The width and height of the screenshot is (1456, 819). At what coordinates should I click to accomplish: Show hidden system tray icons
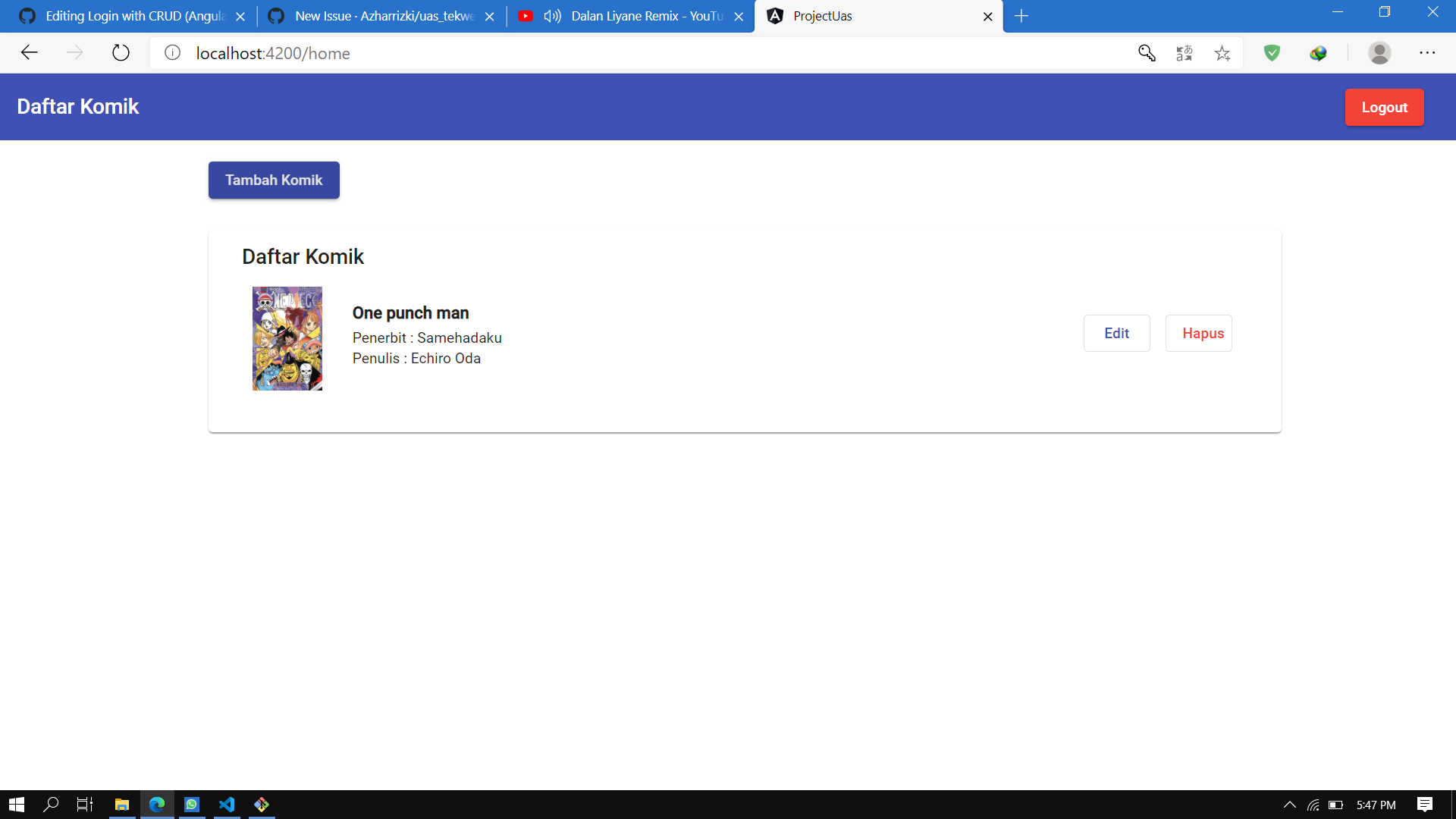(1289, 805)
